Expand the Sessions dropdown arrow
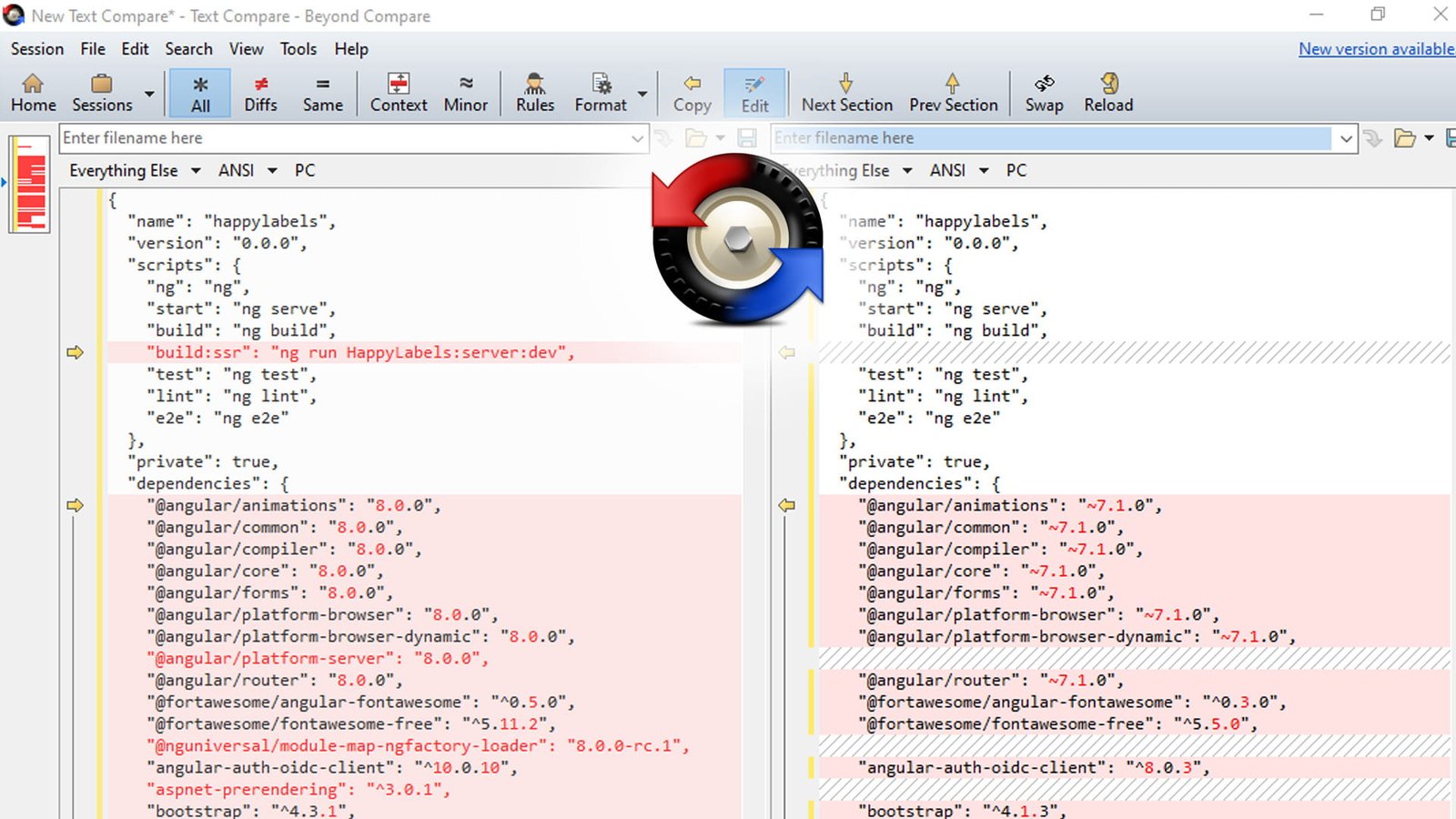This screenshot has width=1456, height=819. [149, 94]
